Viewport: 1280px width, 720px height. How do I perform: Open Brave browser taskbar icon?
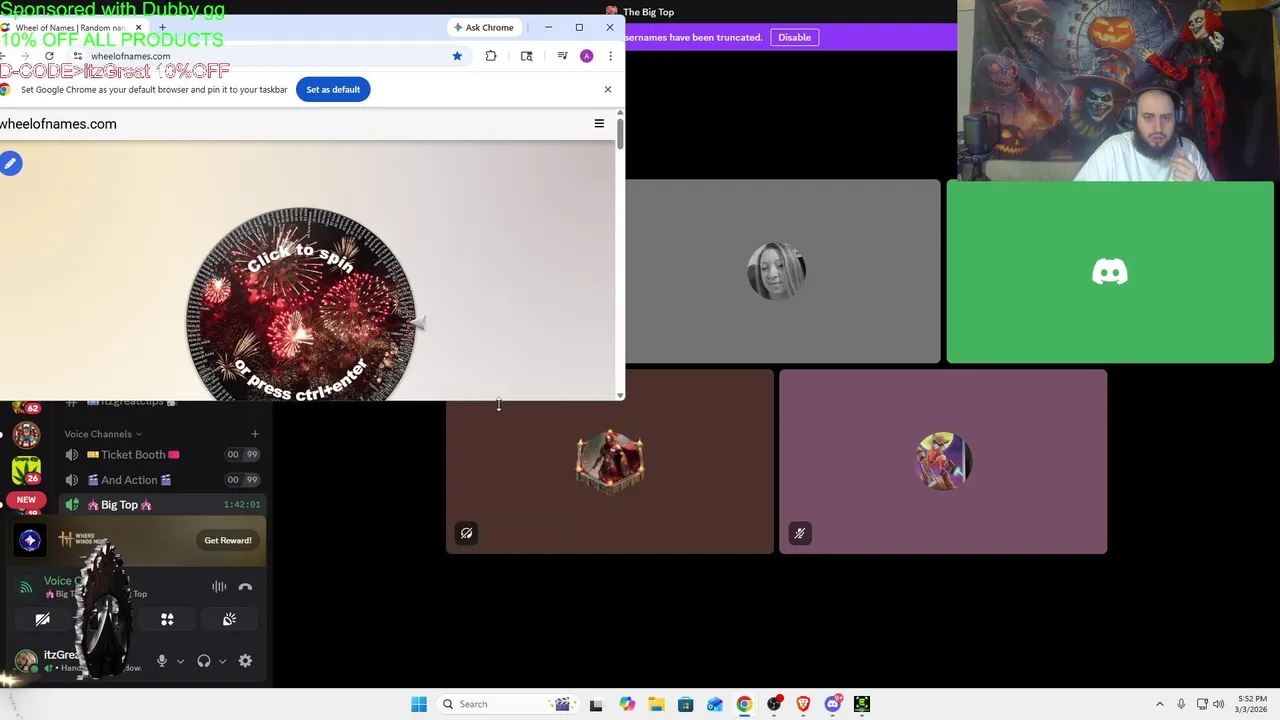803,704
